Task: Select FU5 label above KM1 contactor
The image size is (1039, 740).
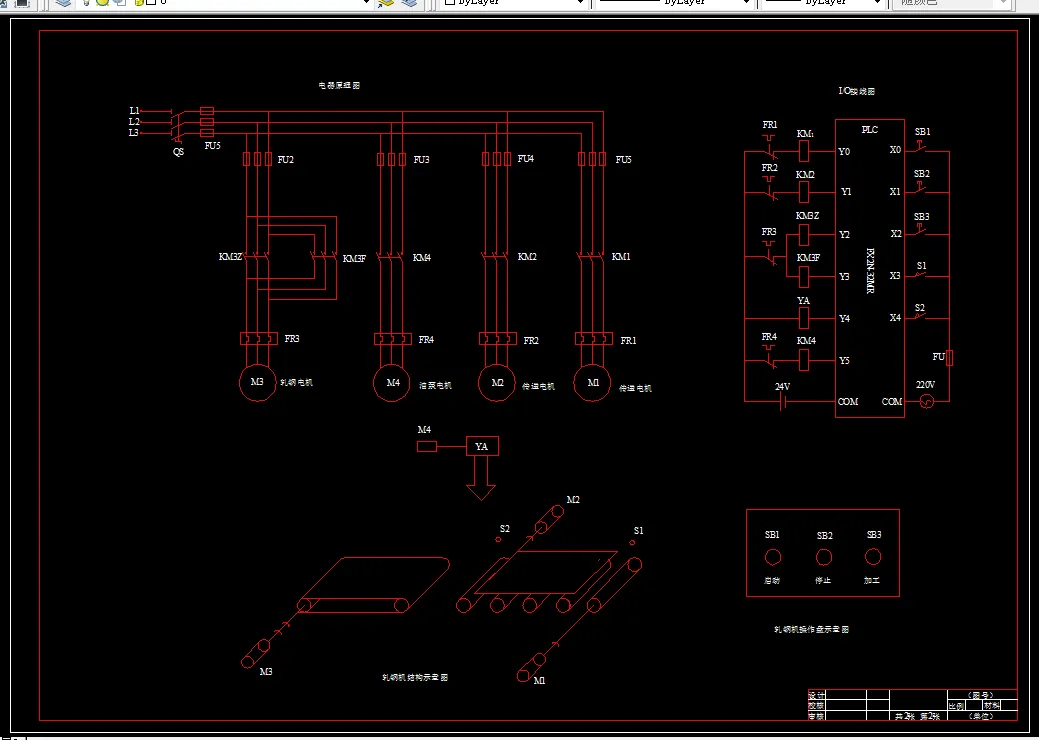Action: click(x=623, y=160)
